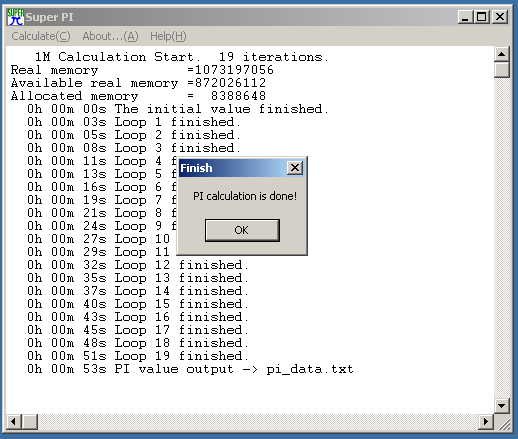Click the vertical scrollbar thumb
This screenshot has width=518, height=439.
point(502,70)
